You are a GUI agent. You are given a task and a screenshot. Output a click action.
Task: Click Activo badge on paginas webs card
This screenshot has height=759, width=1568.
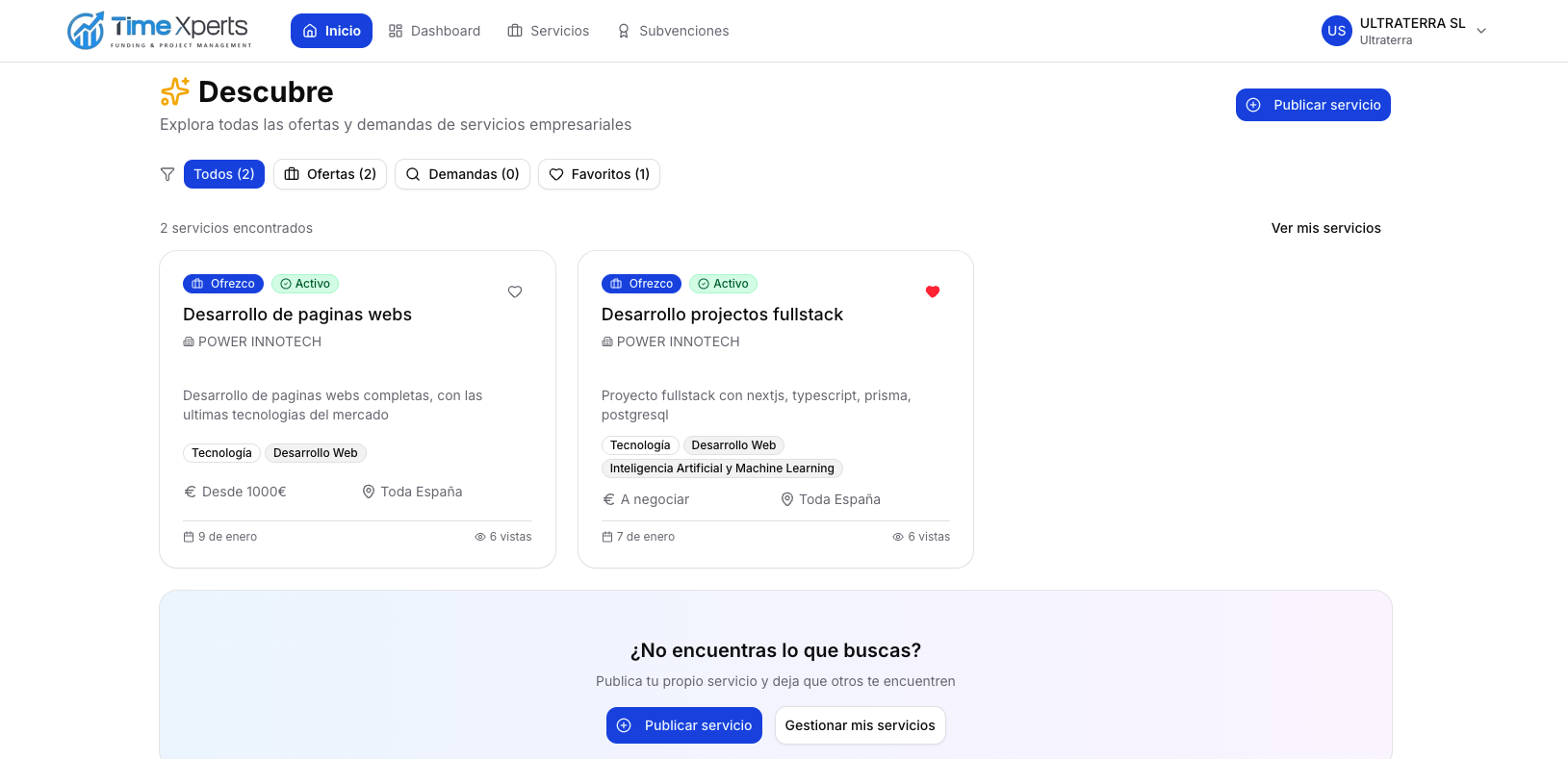click(305, 284)
